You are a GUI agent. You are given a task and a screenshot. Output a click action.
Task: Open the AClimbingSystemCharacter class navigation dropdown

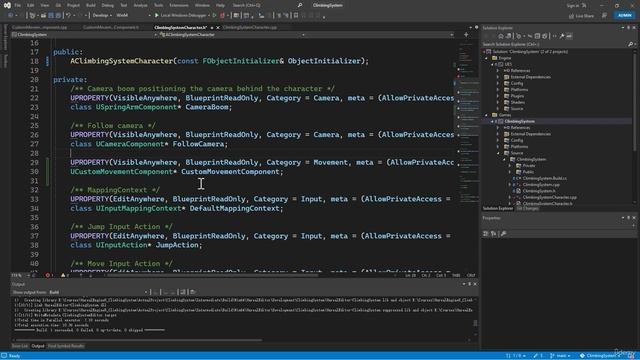[x=232, y=35]
